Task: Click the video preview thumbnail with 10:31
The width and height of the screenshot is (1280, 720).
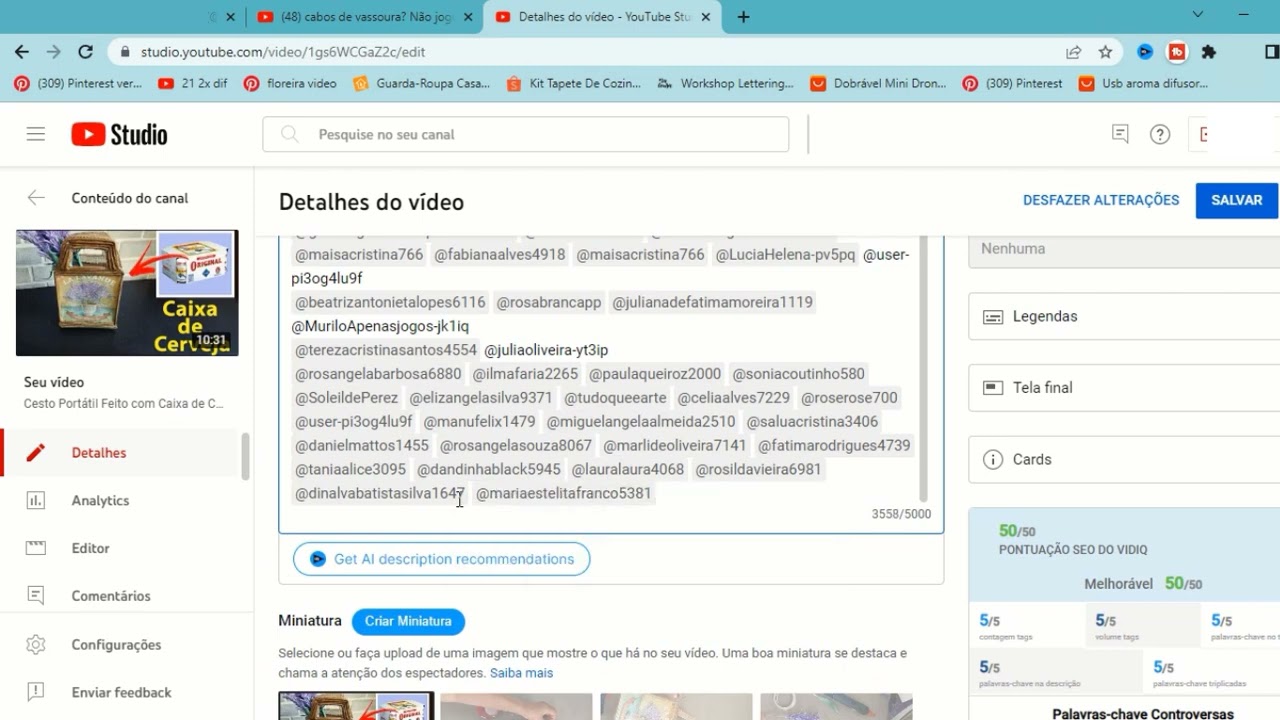Action: [x=127, y=293]
